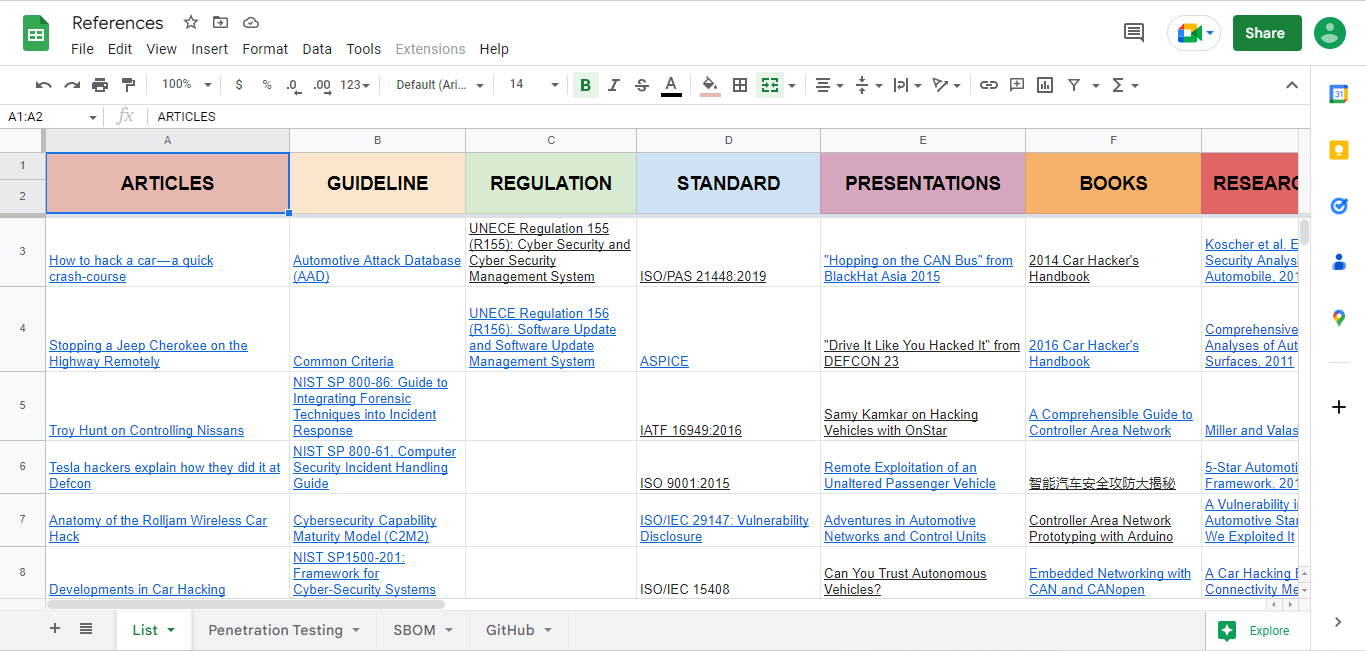Open the font size dropdown
1366x651 pixels.
[x=534, y=85]
